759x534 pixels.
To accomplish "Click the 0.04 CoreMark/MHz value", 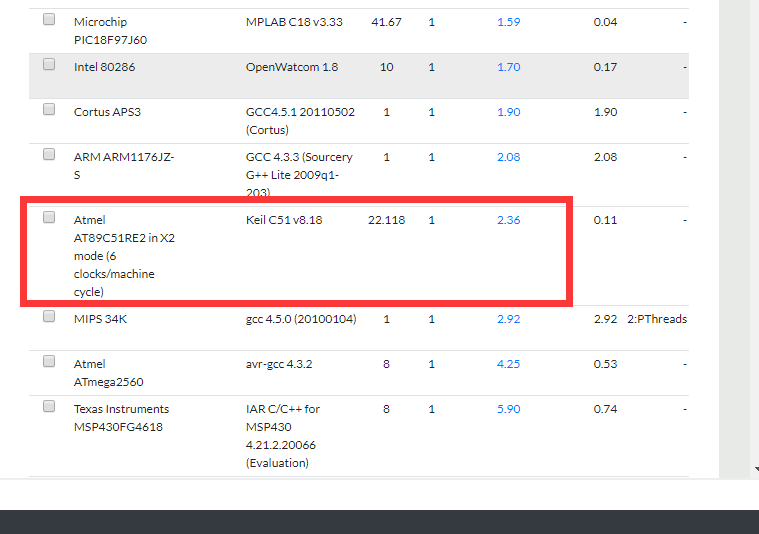I will coord(606,22).
